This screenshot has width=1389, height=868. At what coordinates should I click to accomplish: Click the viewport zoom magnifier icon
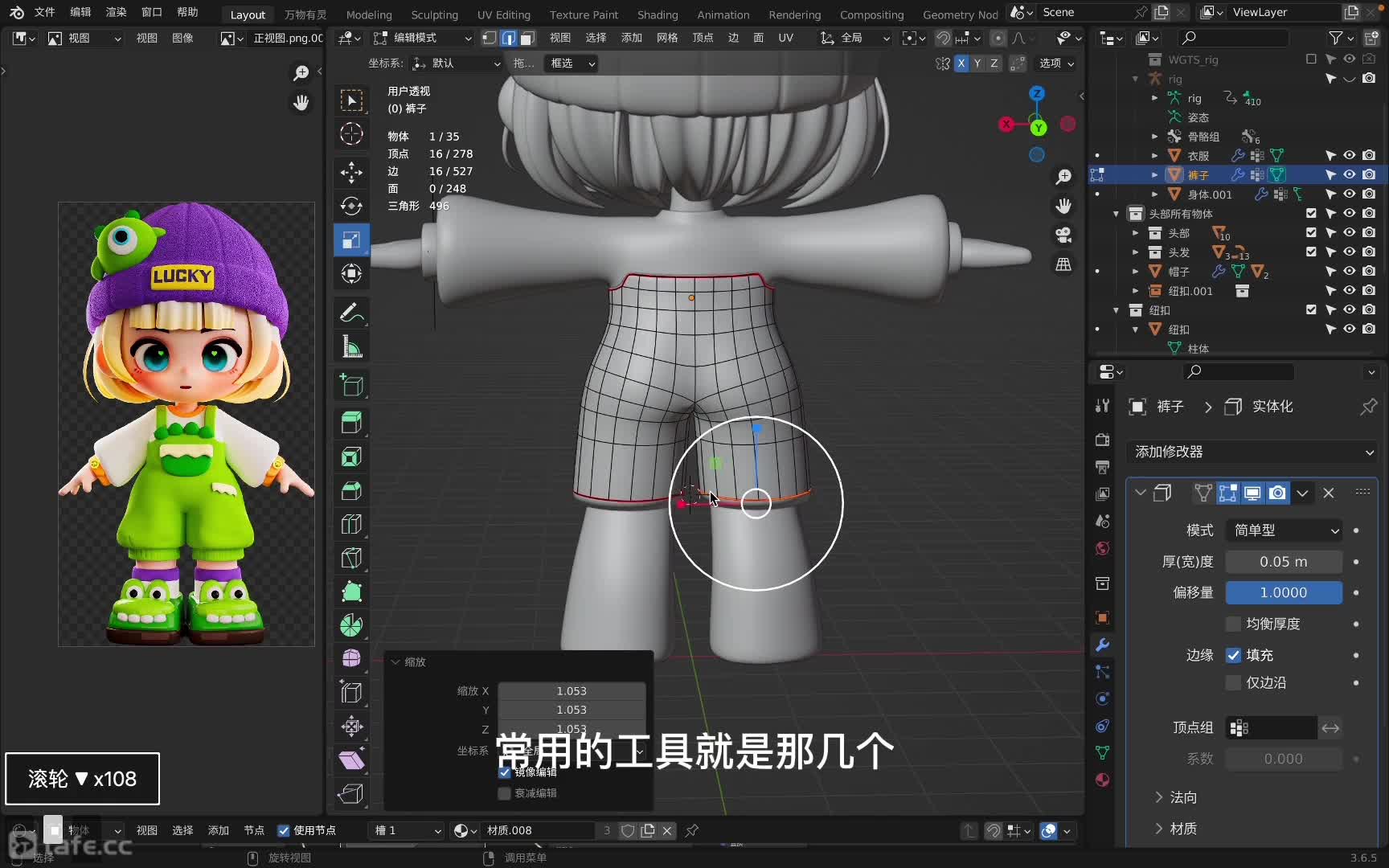pos(1063,177)
